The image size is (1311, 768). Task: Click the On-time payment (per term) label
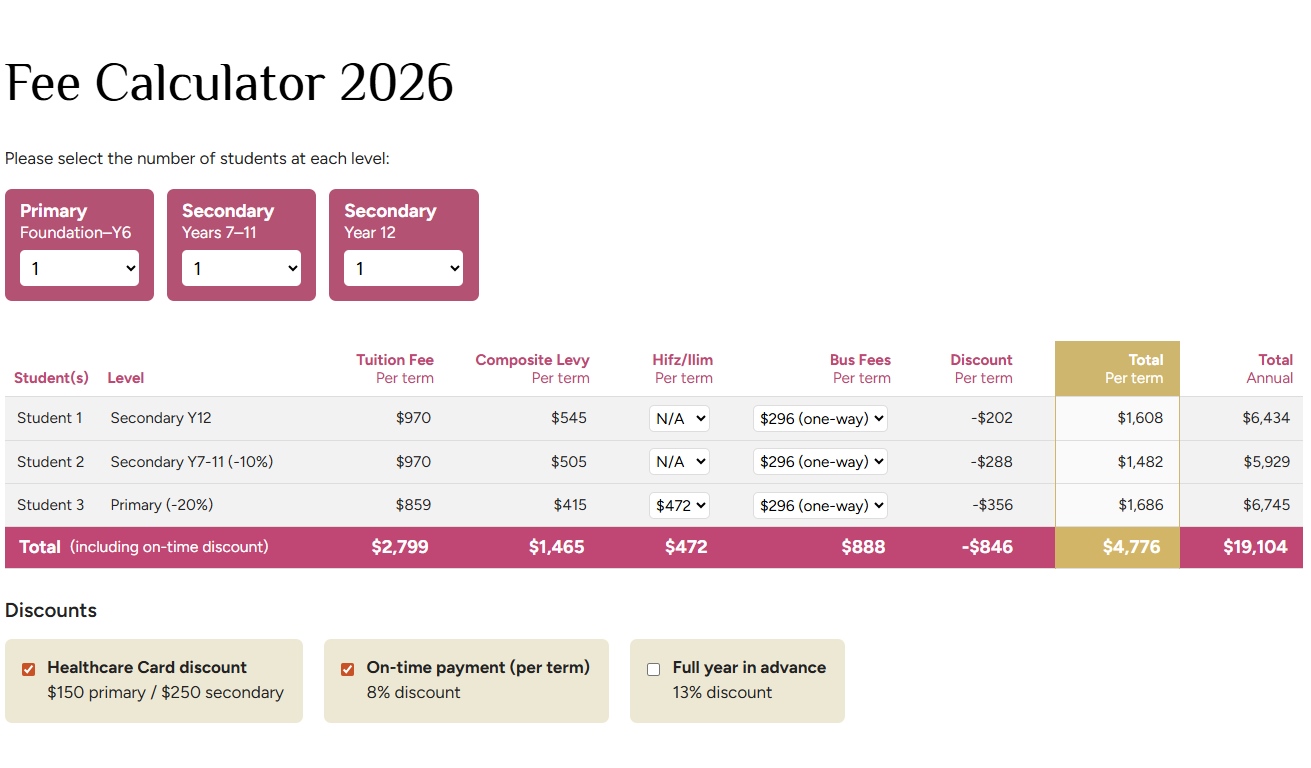(478, 667)
